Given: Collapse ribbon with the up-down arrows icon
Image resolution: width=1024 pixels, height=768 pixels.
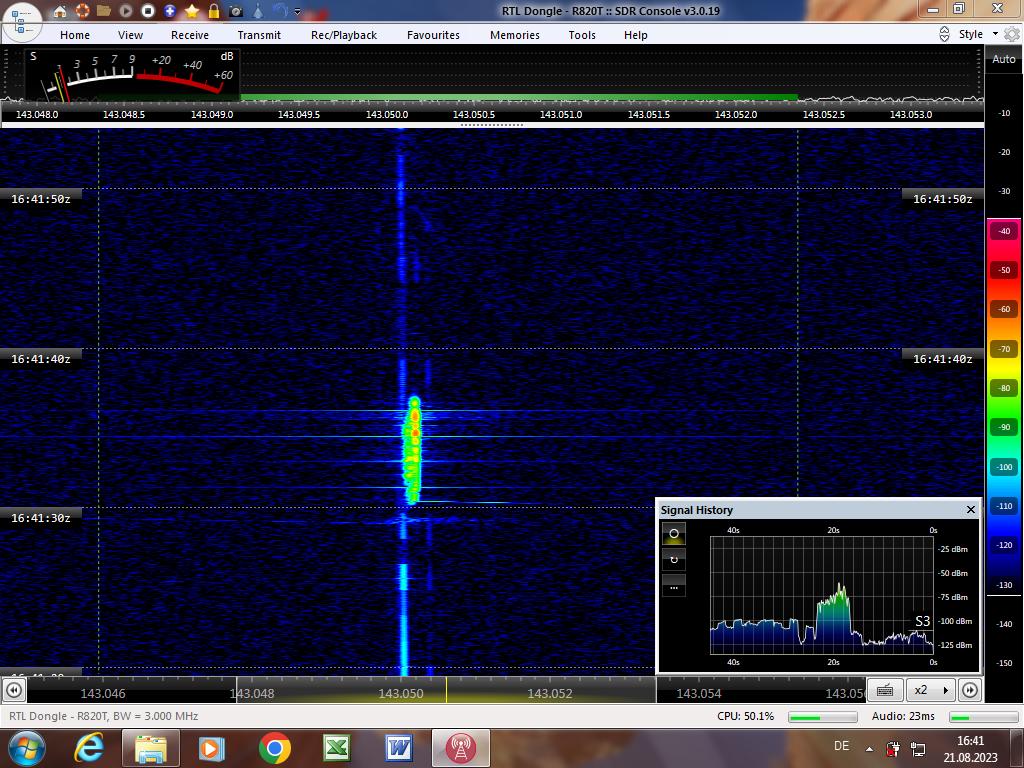Looking at the screenshot, I should (944, 35).
